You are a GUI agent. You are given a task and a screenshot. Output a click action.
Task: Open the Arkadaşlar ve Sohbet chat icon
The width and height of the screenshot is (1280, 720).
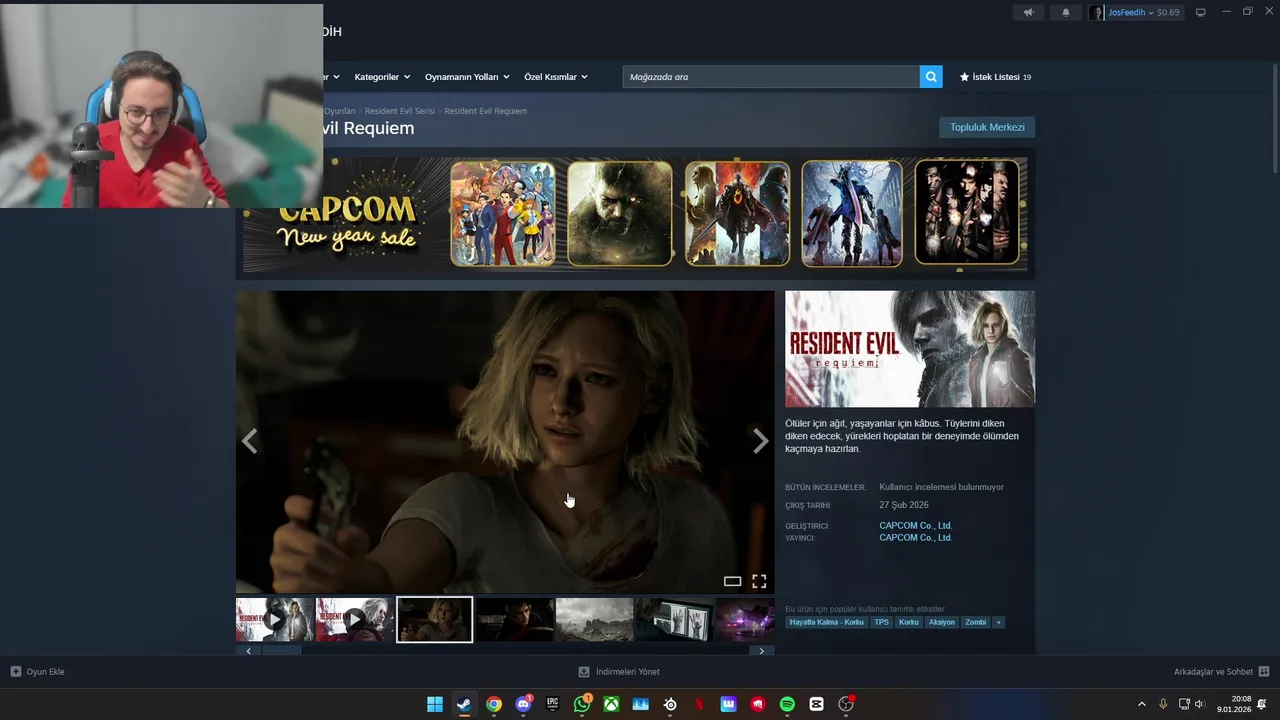point(1264,671)
